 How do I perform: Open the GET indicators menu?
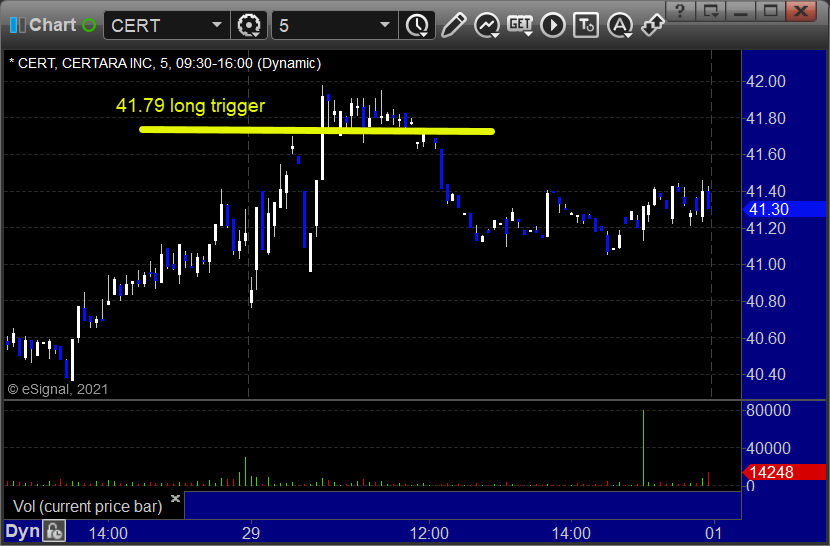520,25
